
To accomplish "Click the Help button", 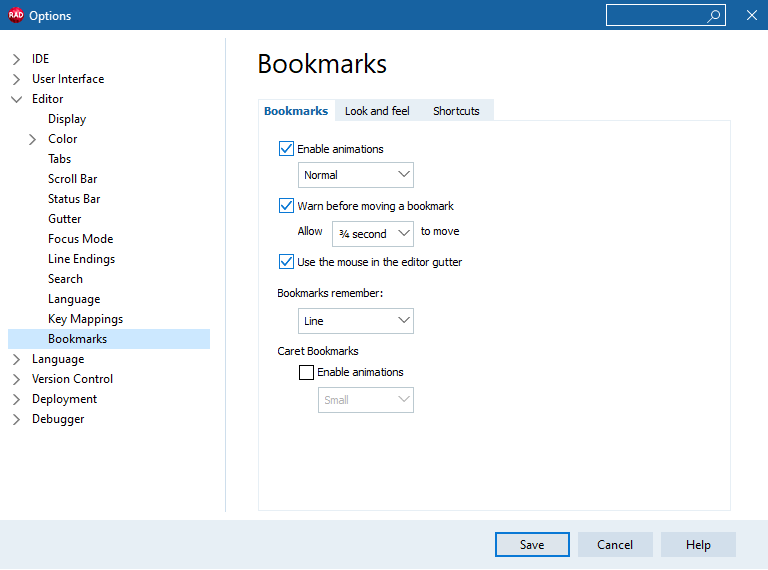I will (698, 545).
